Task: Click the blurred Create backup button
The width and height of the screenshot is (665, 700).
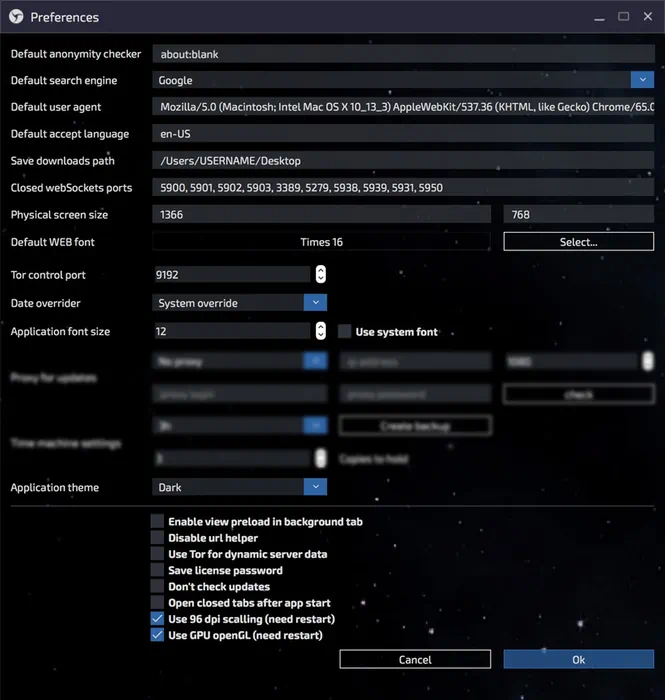Action: pyautogui.click(x=415, y=426)
